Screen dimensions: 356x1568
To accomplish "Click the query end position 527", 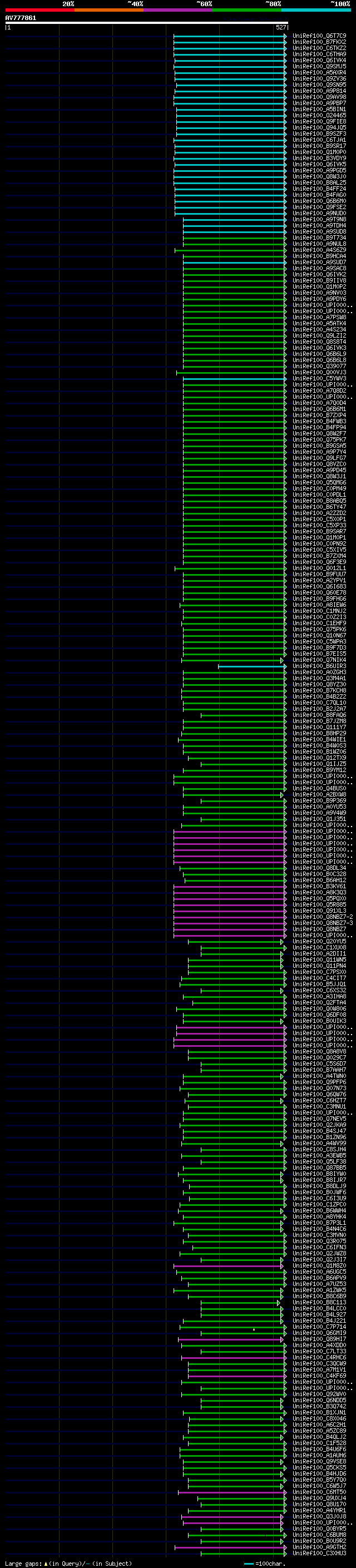I will coord(280,27).
